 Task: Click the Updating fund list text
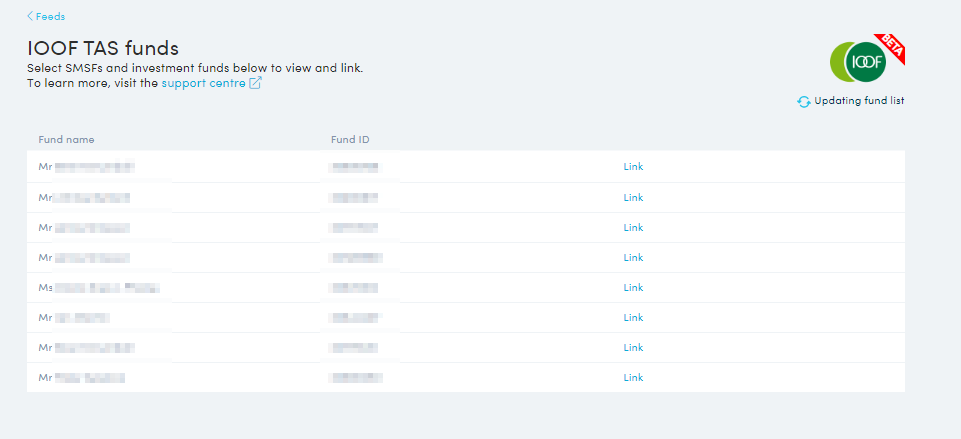[859, 101]
